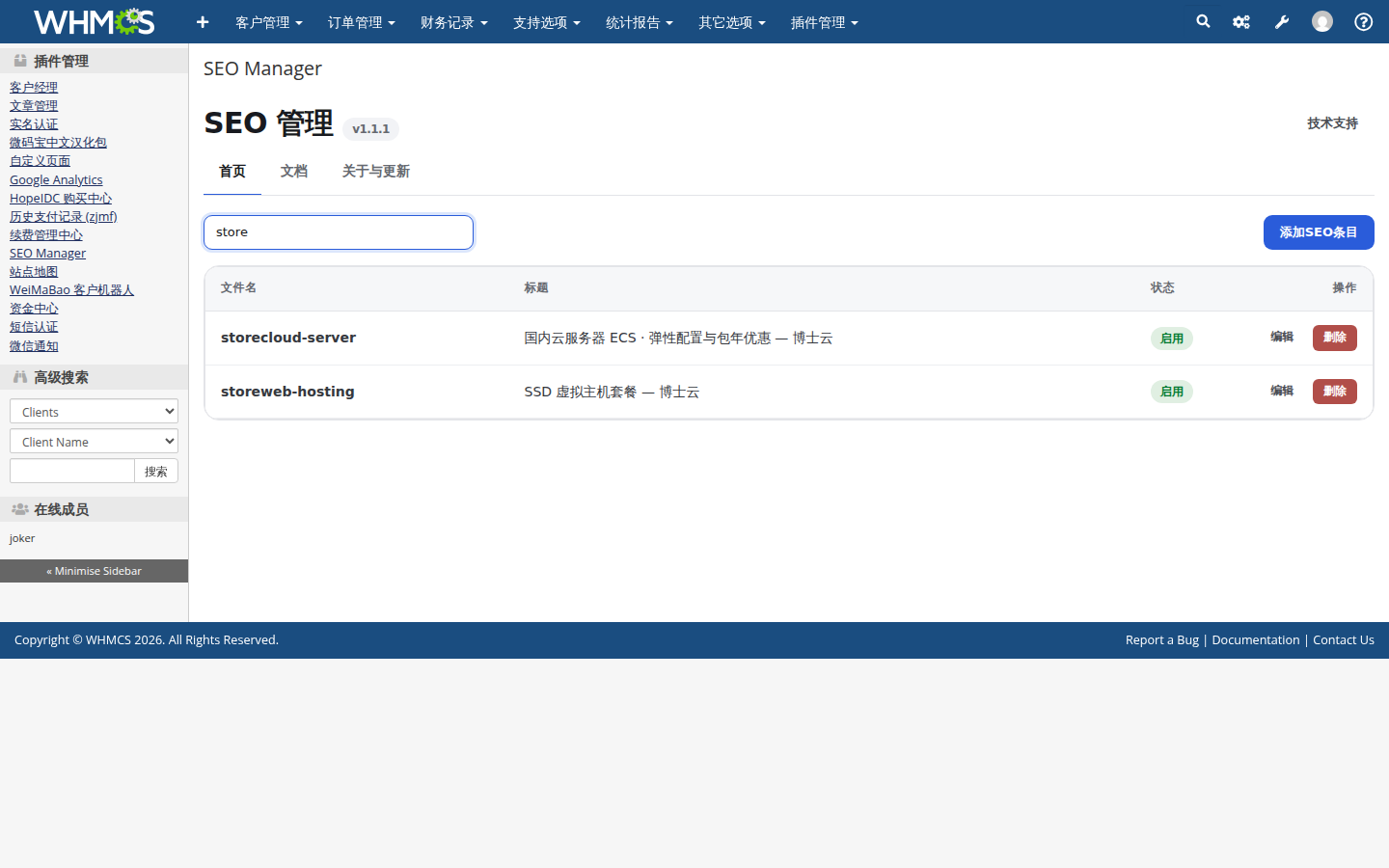Click 技术支持 link
The width and height of the screenshot is (1389, 868).
[x=1332, y=123]
